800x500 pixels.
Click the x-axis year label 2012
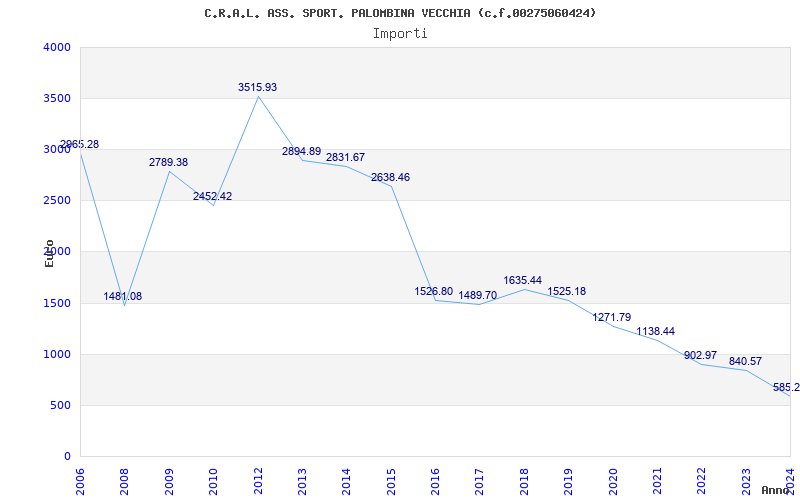click(258, 480)
